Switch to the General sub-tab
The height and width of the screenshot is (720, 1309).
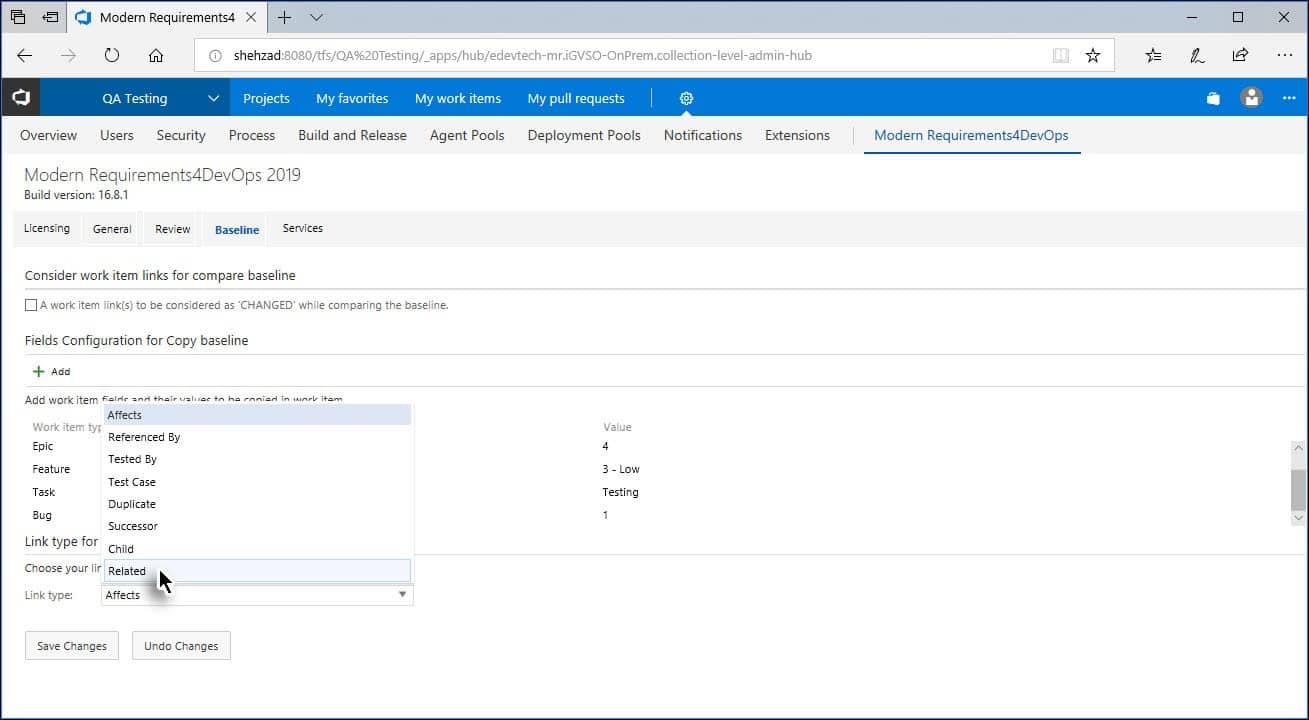pos(112,228)
